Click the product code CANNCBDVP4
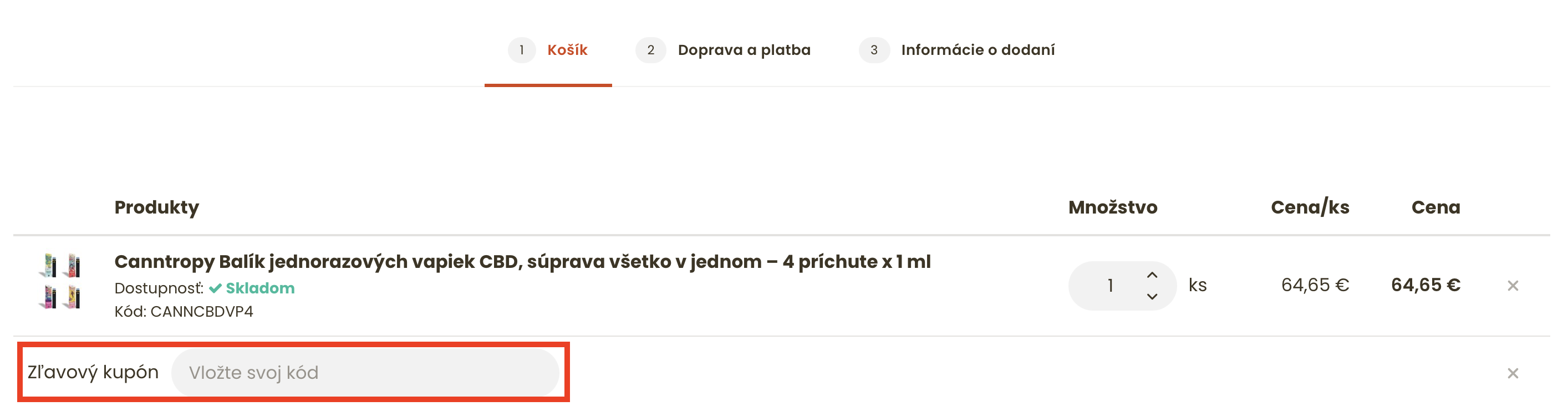1568x406 pixels. (201, 312)
